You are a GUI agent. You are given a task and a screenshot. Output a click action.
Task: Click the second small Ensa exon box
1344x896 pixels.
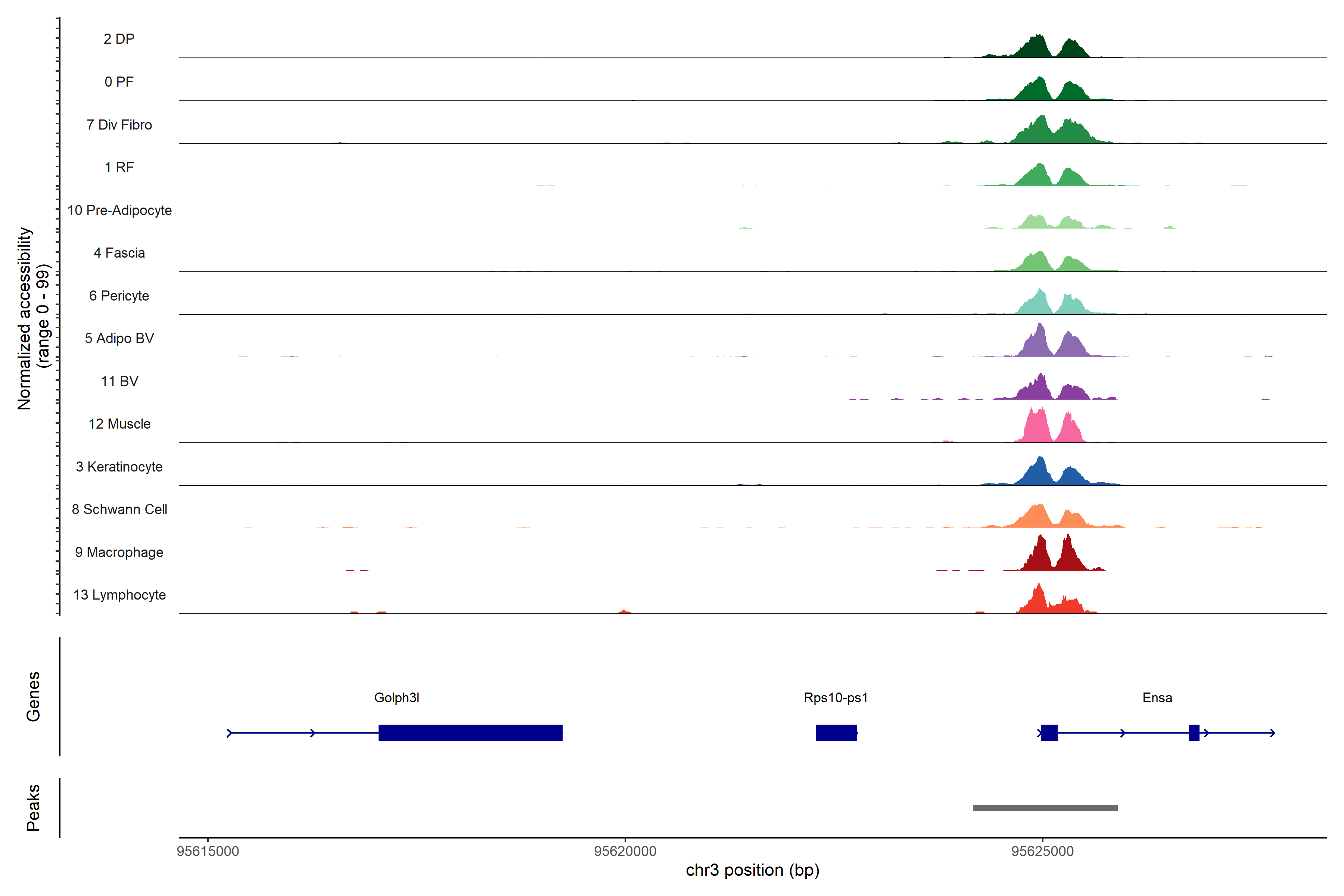point(1194,732)
